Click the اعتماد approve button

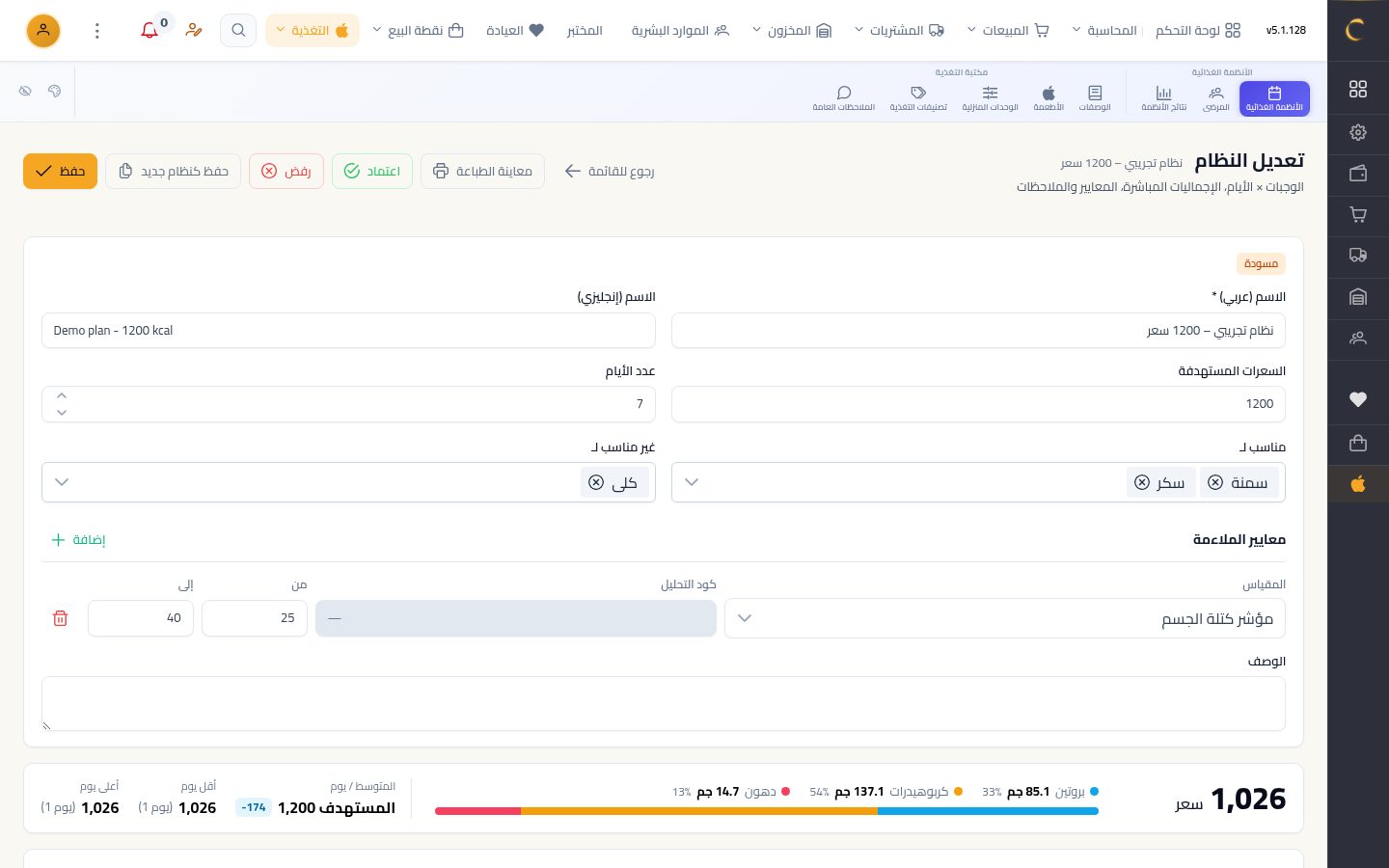[x=372, y=172]
